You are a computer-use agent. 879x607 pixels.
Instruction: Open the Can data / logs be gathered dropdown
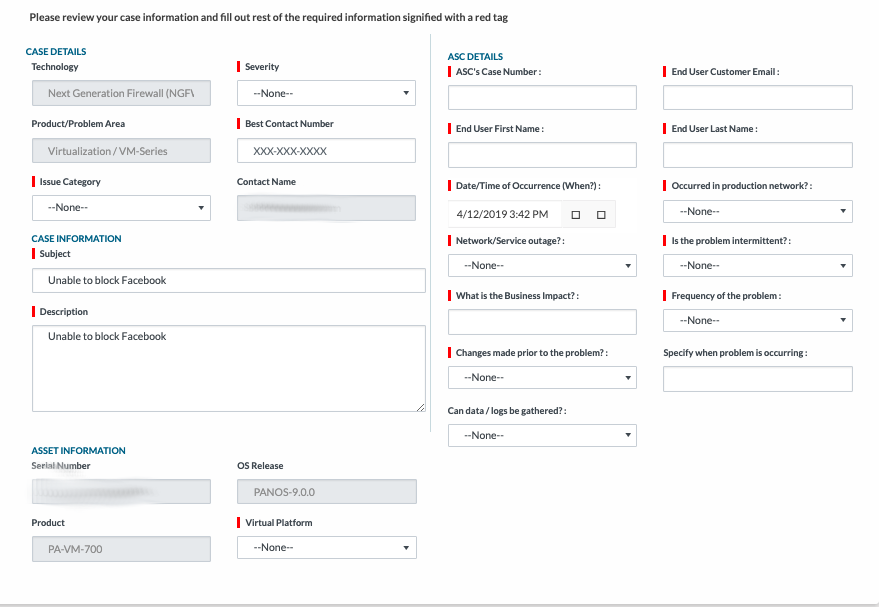tap(541, 435)
